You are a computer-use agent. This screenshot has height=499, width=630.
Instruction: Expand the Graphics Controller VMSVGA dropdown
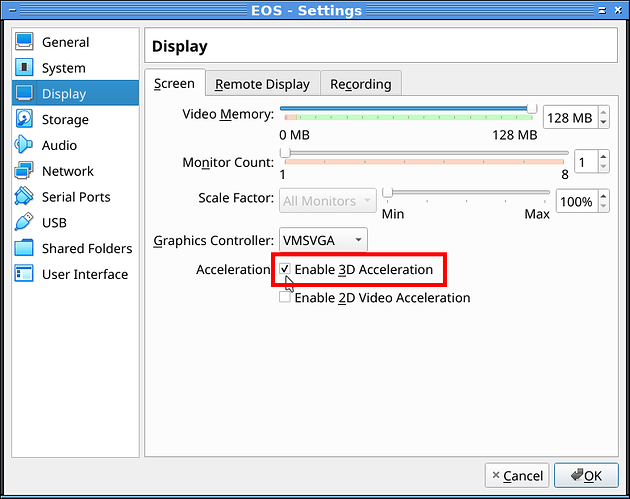(322, 240)
